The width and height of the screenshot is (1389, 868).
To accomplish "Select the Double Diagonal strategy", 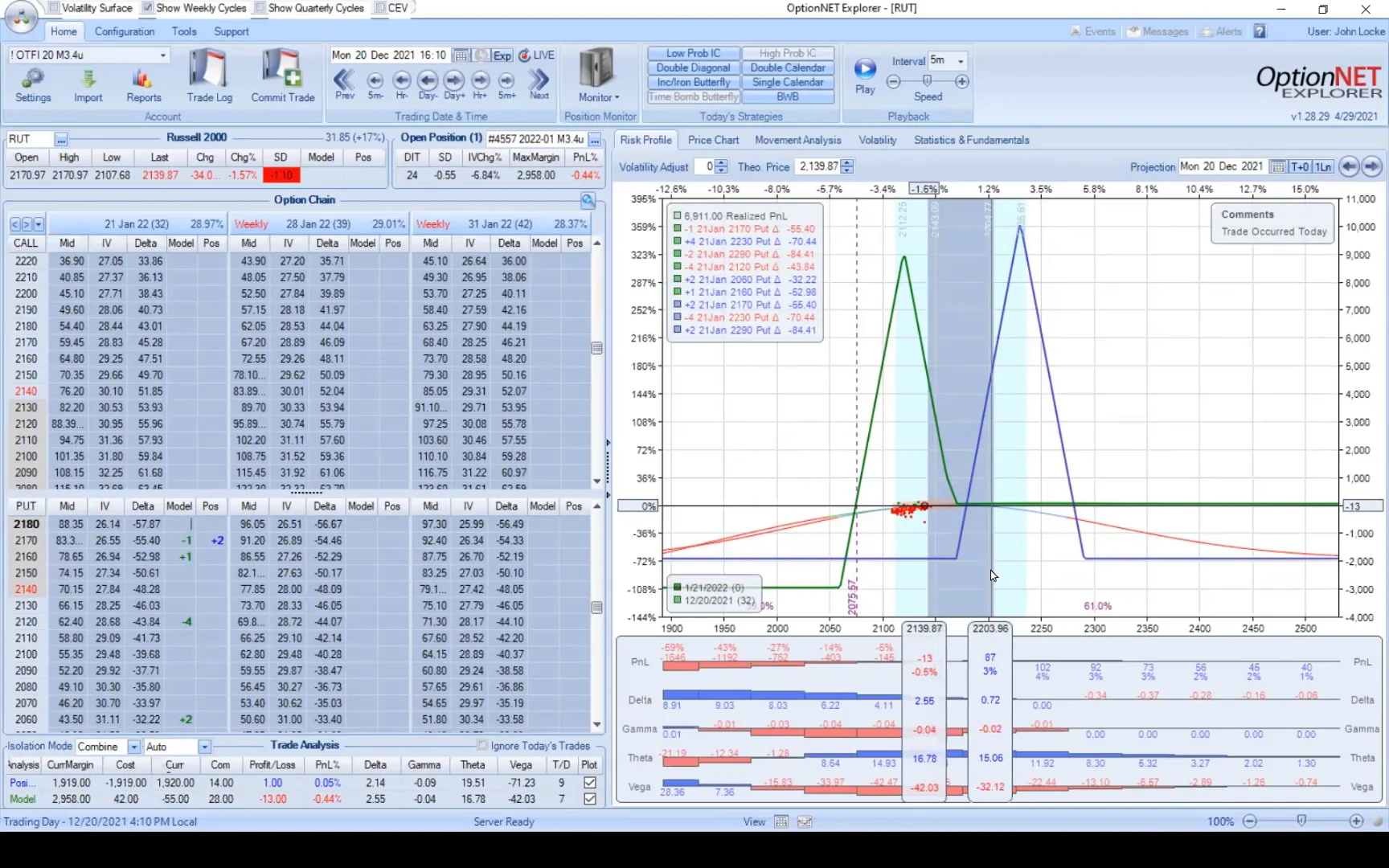I will (694, 68).
